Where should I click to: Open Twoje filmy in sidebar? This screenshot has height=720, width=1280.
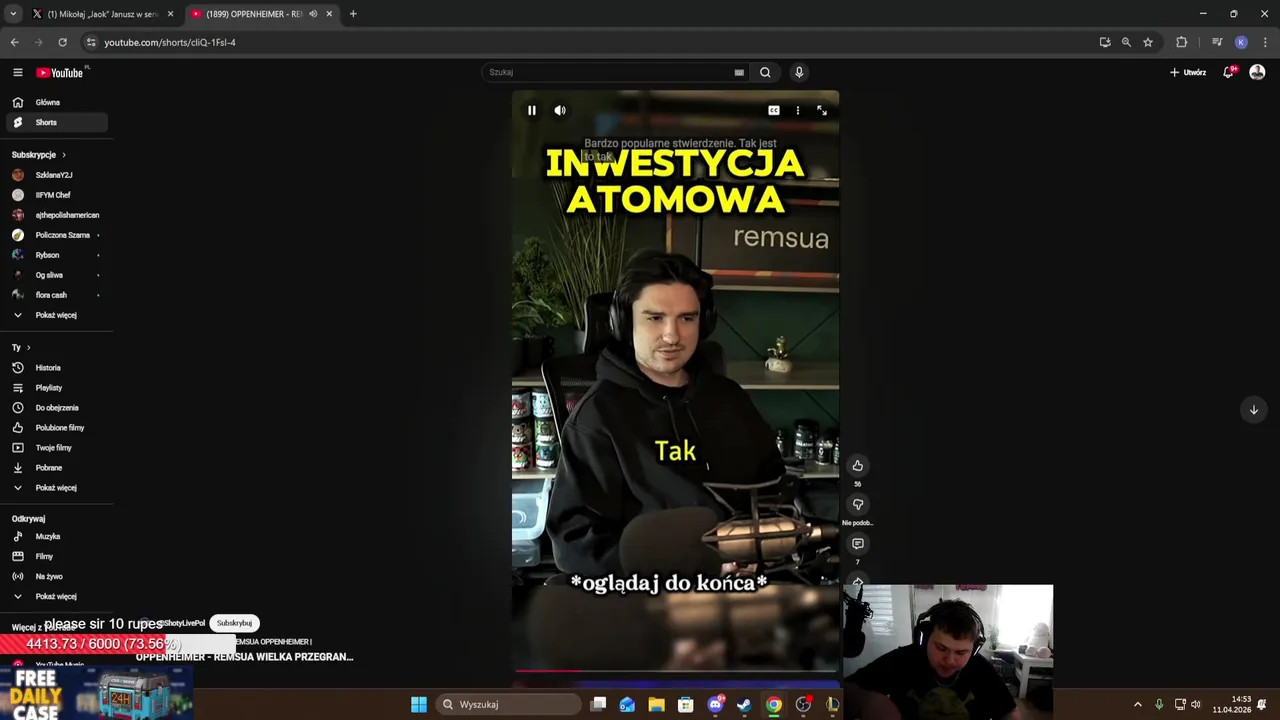click(x=56, y=448)
